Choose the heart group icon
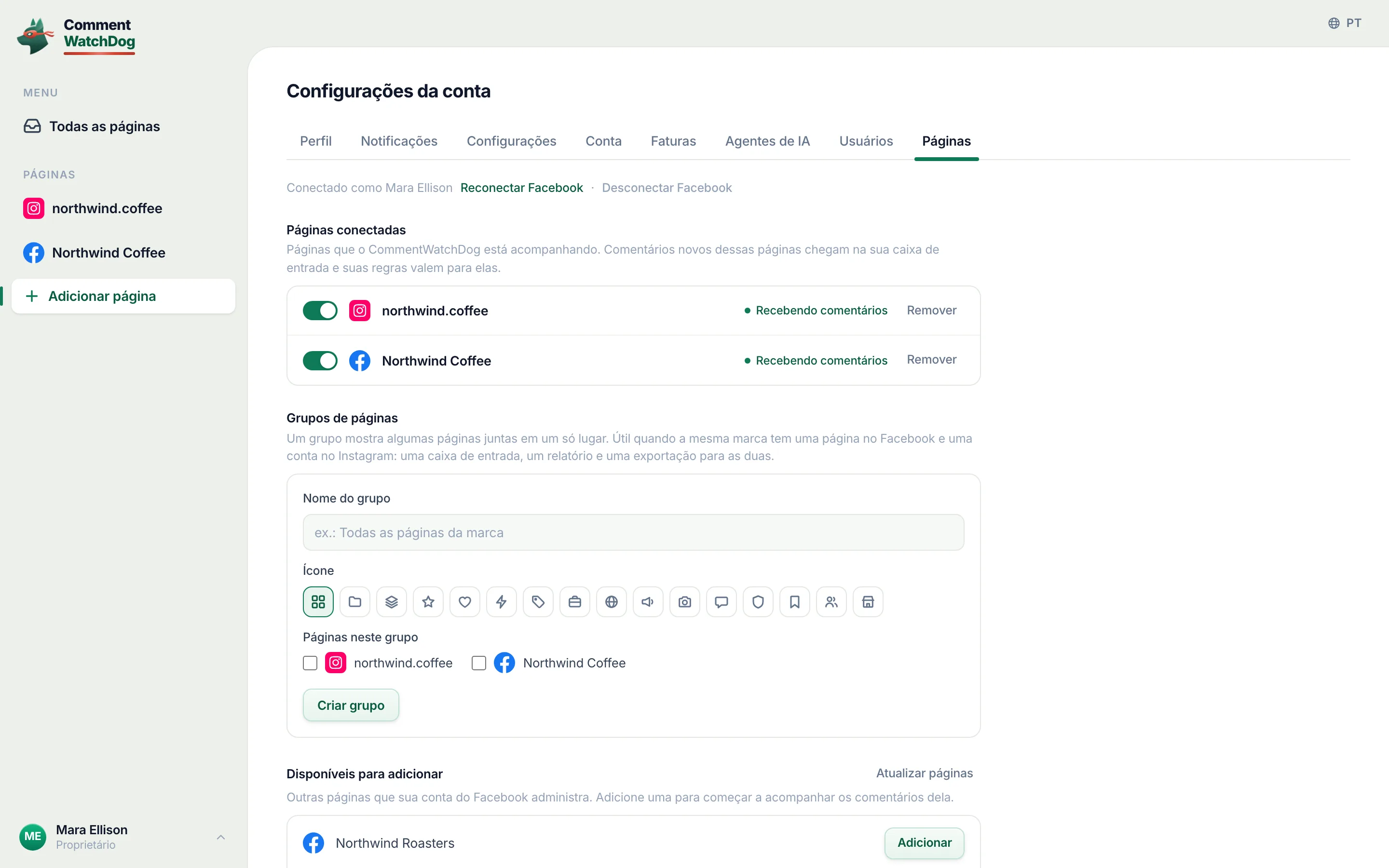1389x868 pixels. tap(465, 602)
